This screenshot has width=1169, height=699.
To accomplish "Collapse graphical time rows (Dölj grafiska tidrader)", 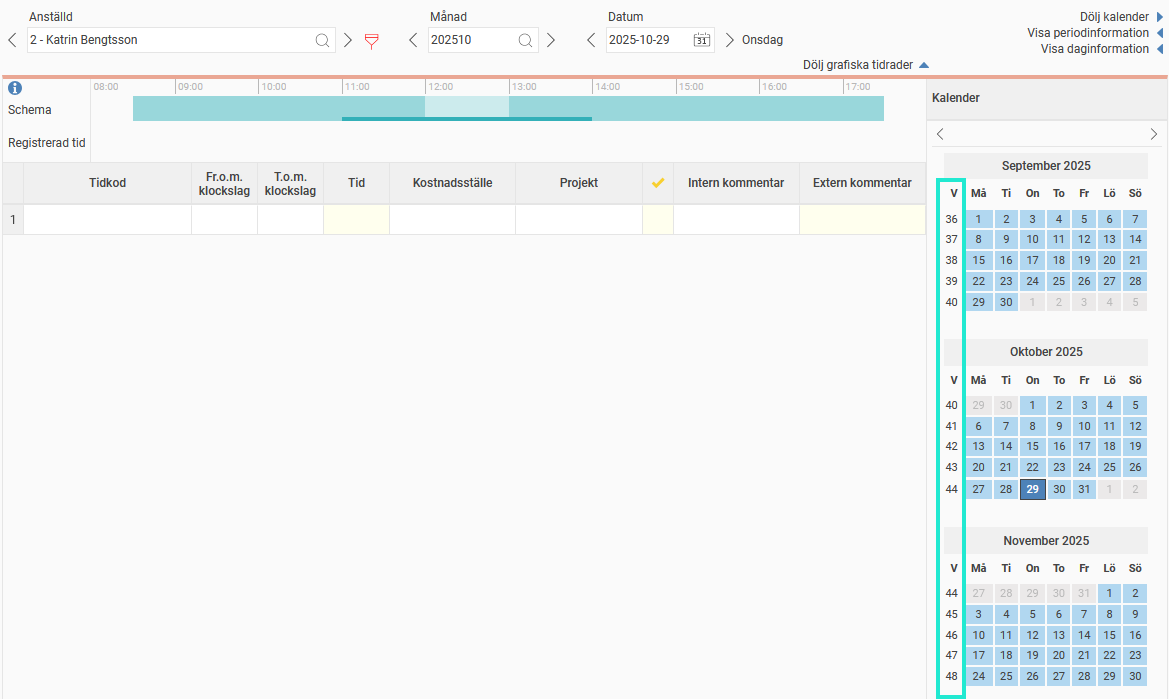I will (x=865, y=65).
